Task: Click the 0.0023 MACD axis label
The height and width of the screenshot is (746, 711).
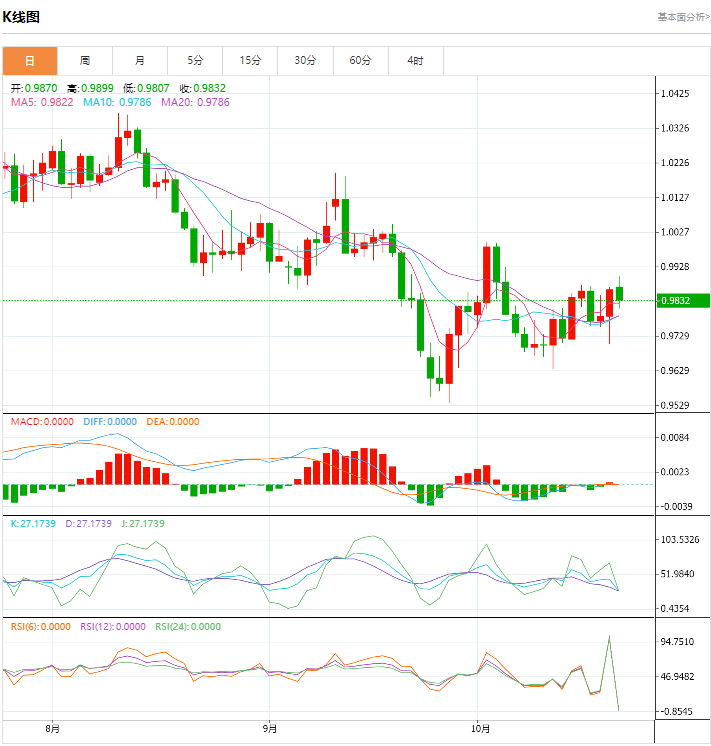Action: pos(675,472)
